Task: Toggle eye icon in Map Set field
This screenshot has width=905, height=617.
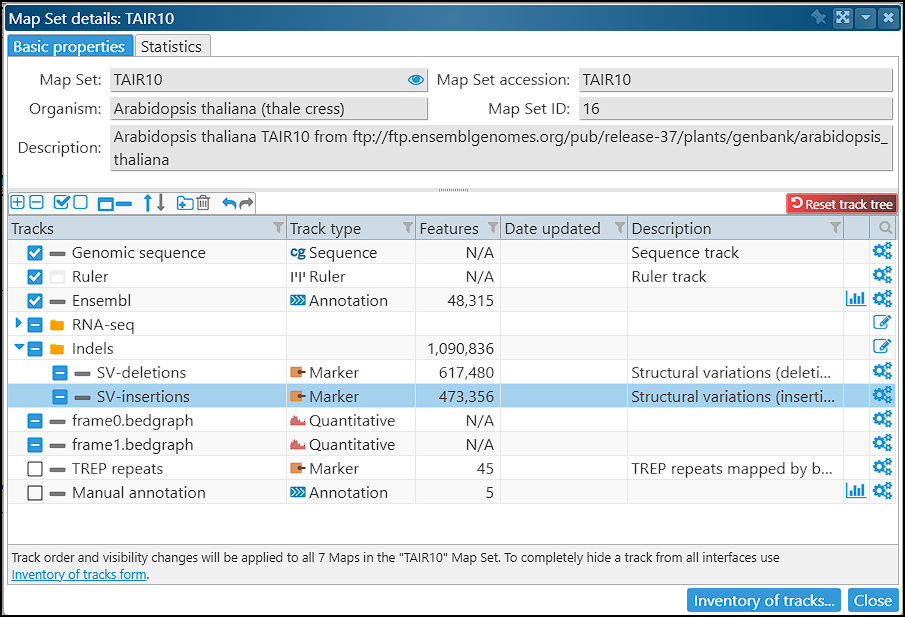Action: [x=416, y=80]
